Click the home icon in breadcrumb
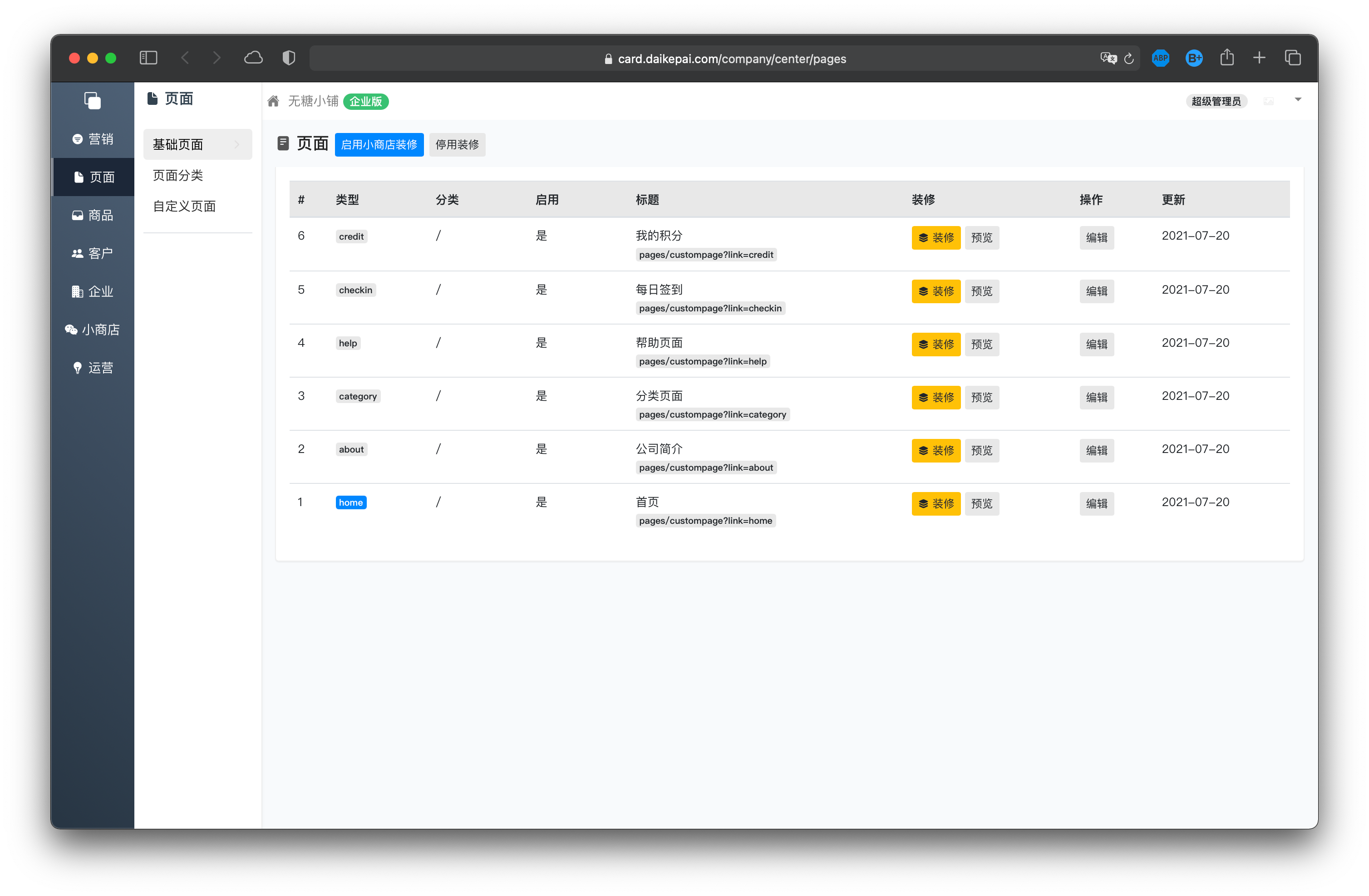The image size is (1369, 896). (x=273, y=101)
